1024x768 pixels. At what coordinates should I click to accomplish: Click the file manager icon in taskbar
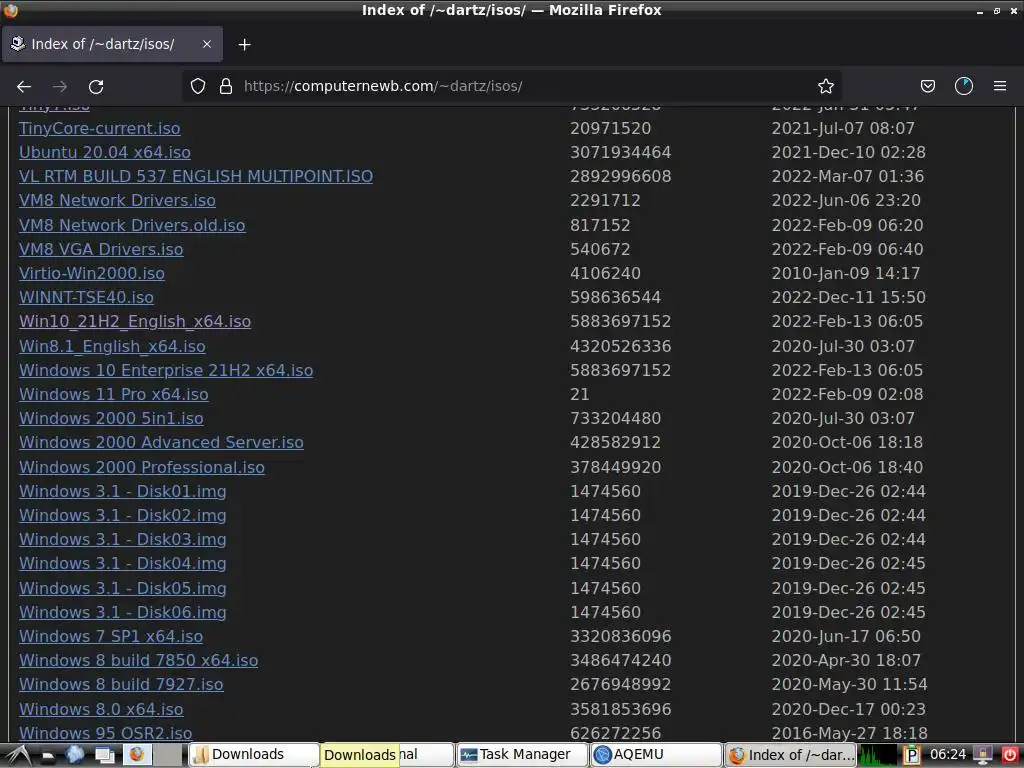pyautogui.click(x=48, y=756)
